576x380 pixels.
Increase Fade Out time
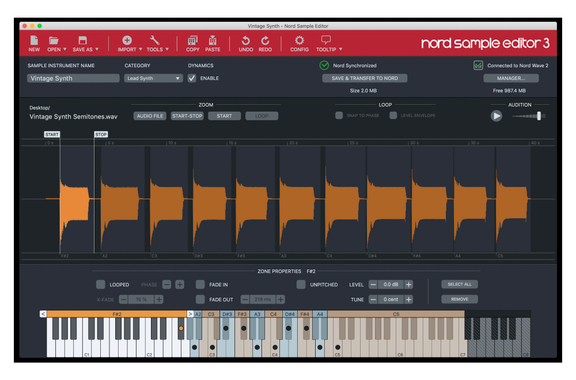281,300
